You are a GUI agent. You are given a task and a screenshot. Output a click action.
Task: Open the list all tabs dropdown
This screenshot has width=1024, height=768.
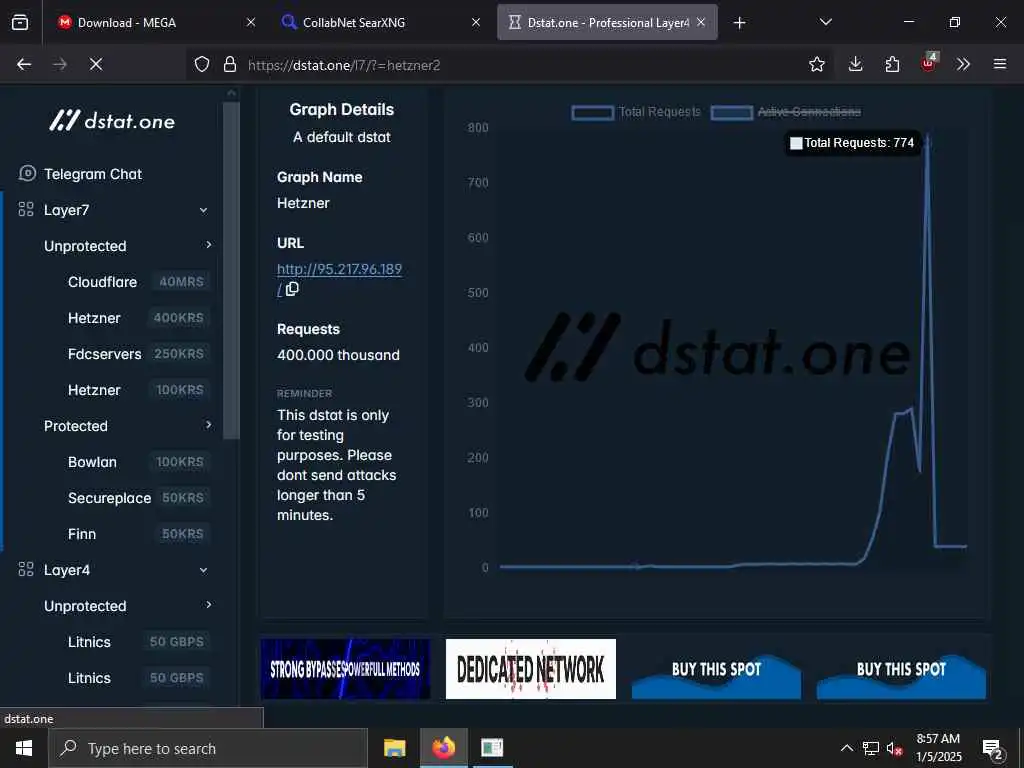[x=825, y=22]
